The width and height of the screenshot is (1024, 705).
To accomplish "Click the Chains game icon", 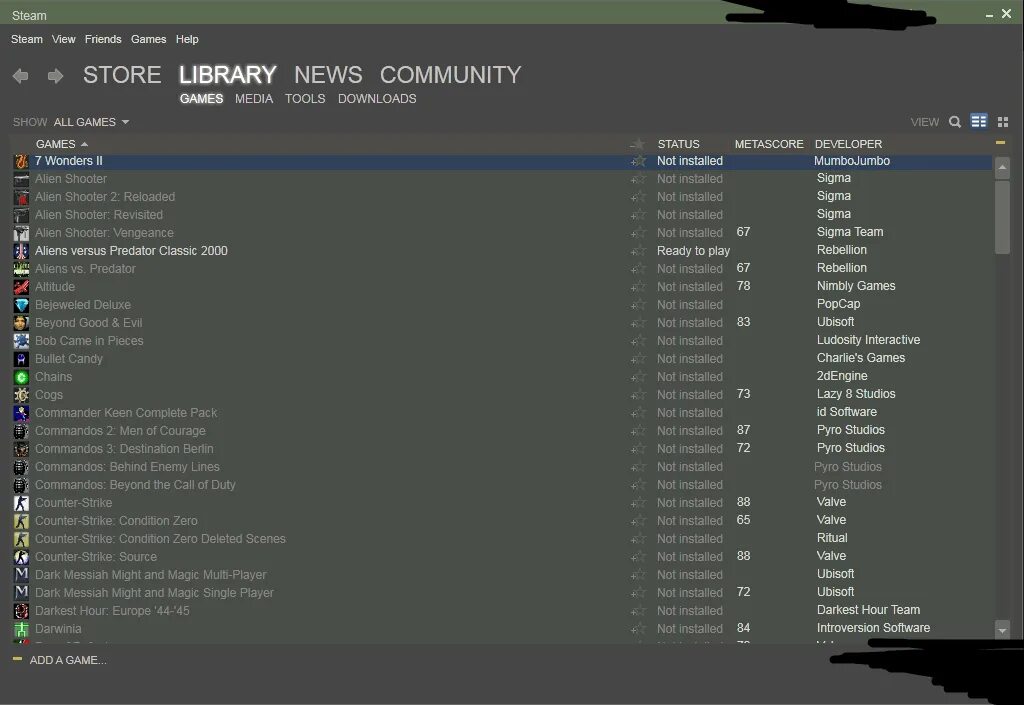I will click(22, 377).
